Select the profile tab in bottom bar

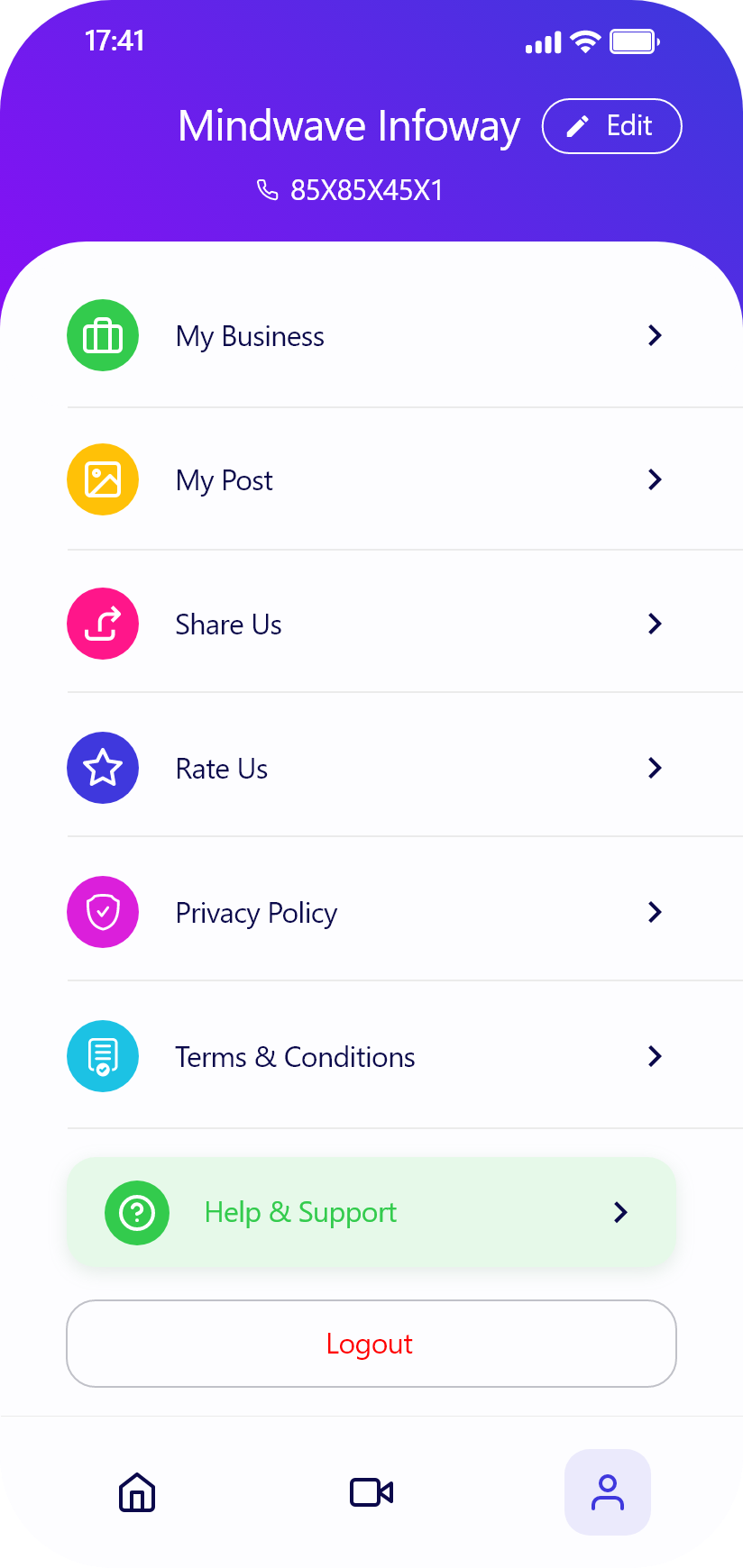(608, 1492)
